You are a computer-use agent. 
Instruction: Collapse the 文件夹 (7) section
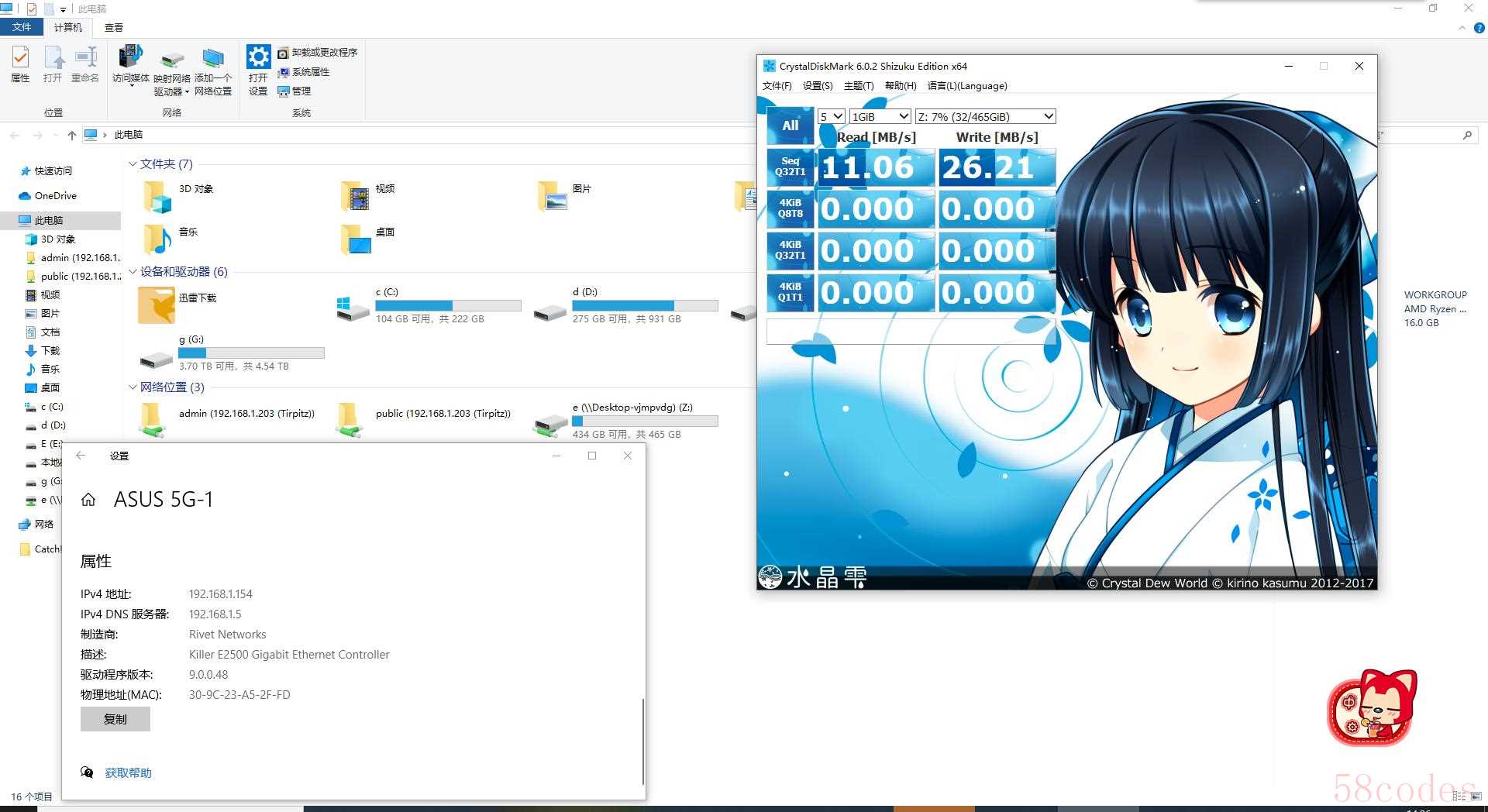tap(133, 164)
